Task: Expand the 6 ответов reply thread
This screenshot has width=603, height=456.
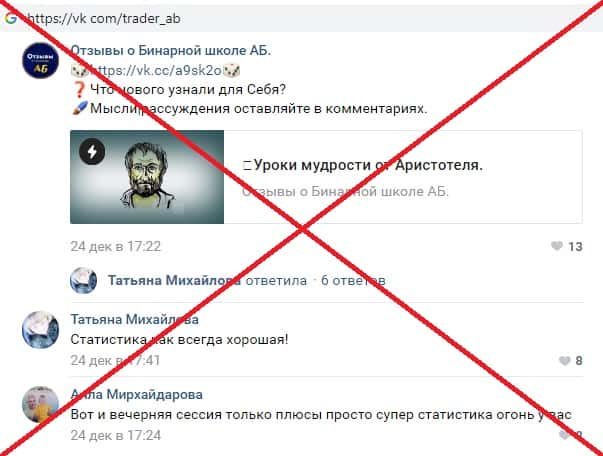Action: 353,280
